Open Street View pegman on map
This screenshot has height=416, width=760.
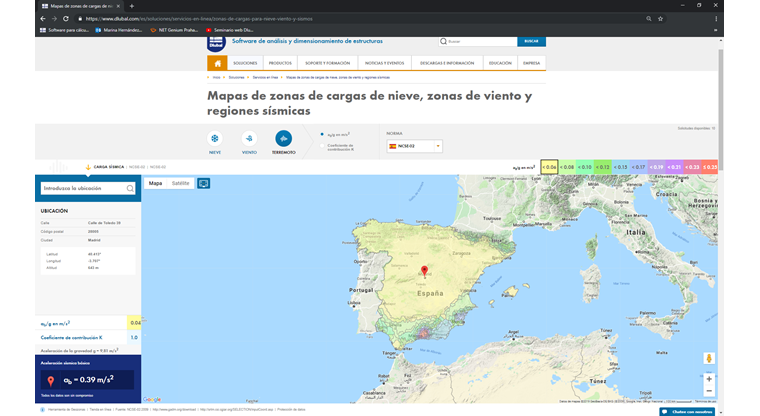tap(709, 358)
